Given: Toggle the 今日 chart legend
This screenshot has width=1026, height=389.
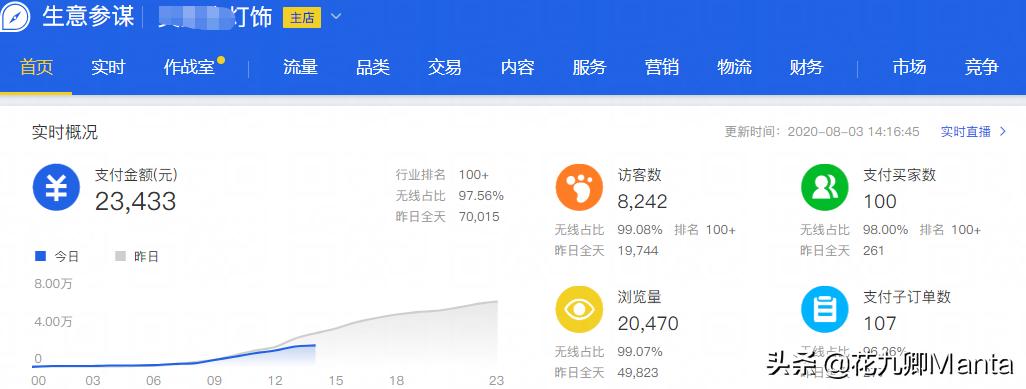Looking at the screenshot, I should point(57,257).
